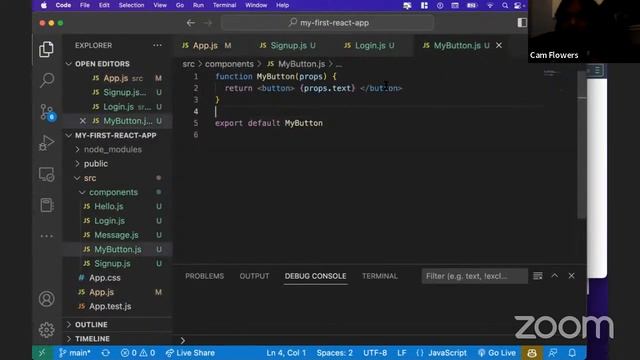The height and width of the screenshot is (360, 640).
Task: Toggle primary sidebar layout icon
Action: point(522,23)
